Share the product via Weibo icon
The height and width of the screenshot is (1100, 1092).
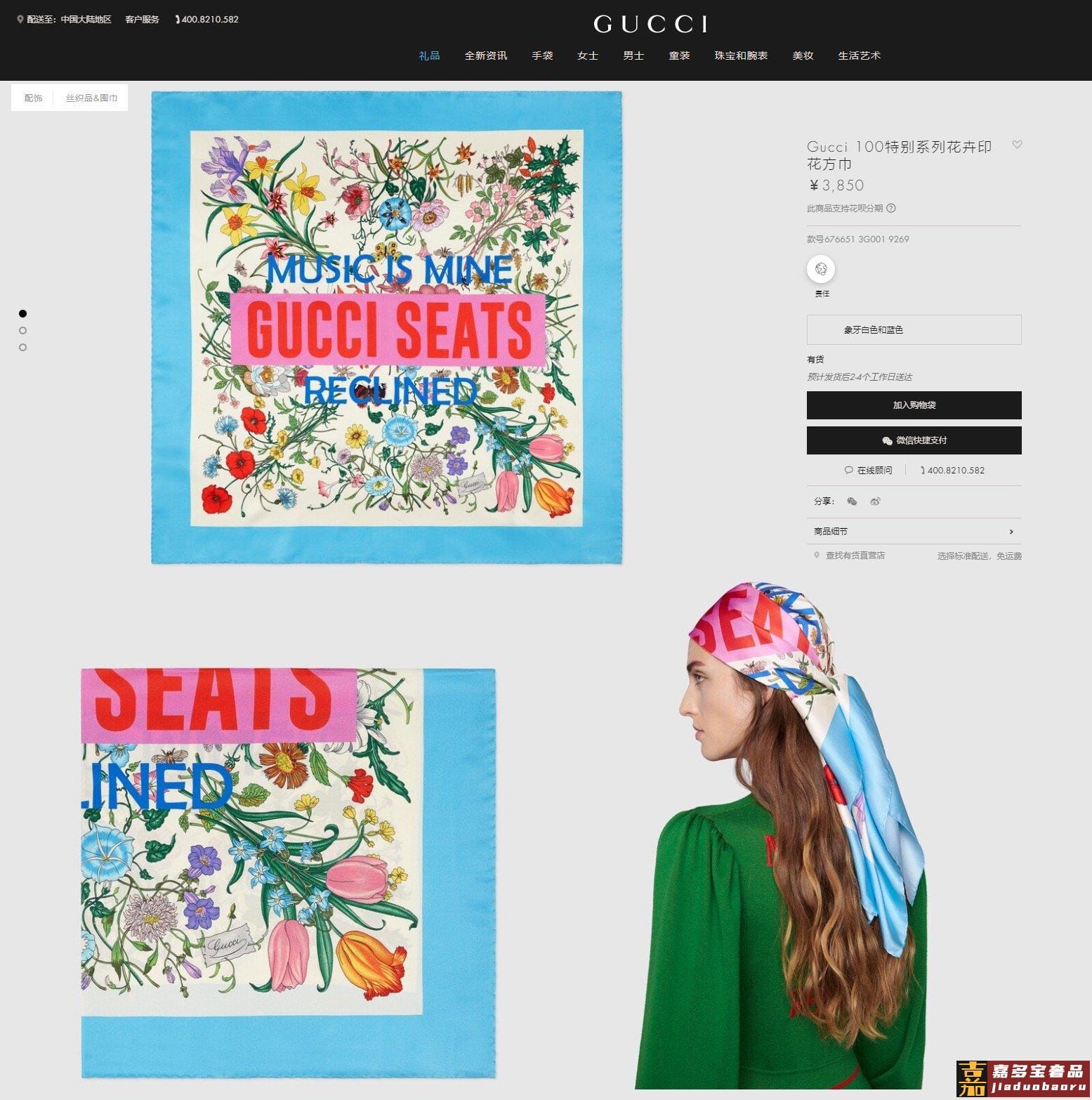coord(875,502)
